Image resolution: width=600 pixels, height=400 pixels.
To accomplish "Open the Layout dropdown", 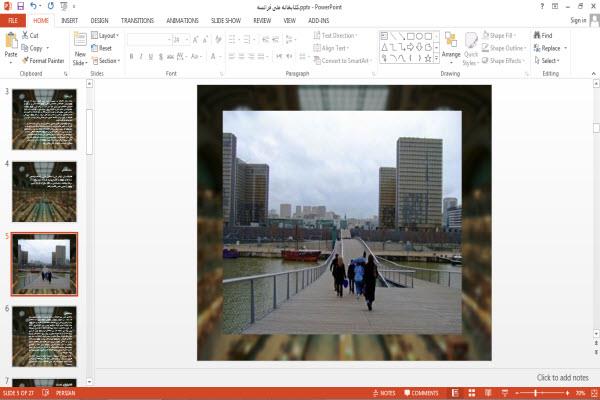I will [x=105, y=35].
